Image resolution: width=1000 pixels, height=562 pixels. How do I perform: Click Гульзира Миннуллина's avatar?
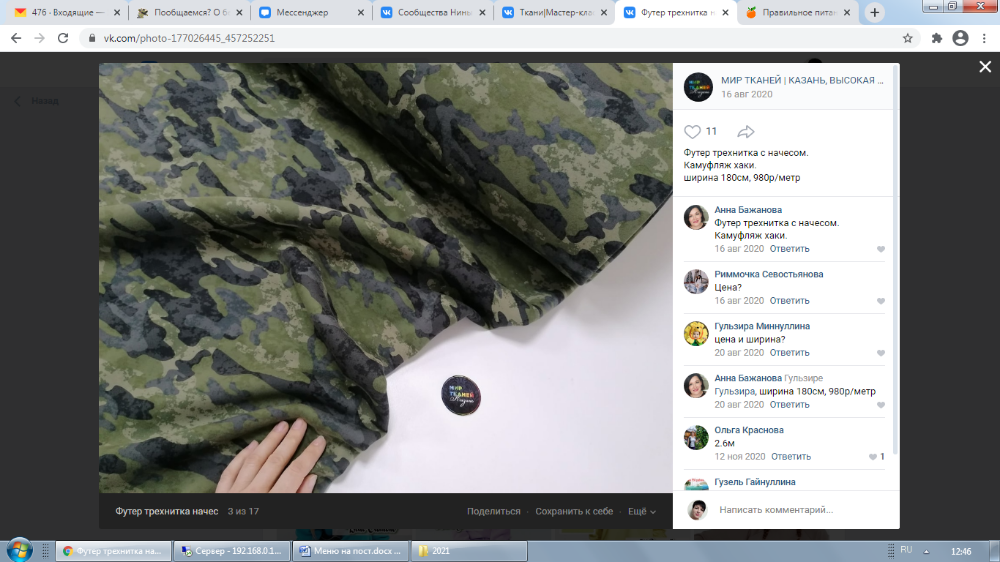[696, 334]
